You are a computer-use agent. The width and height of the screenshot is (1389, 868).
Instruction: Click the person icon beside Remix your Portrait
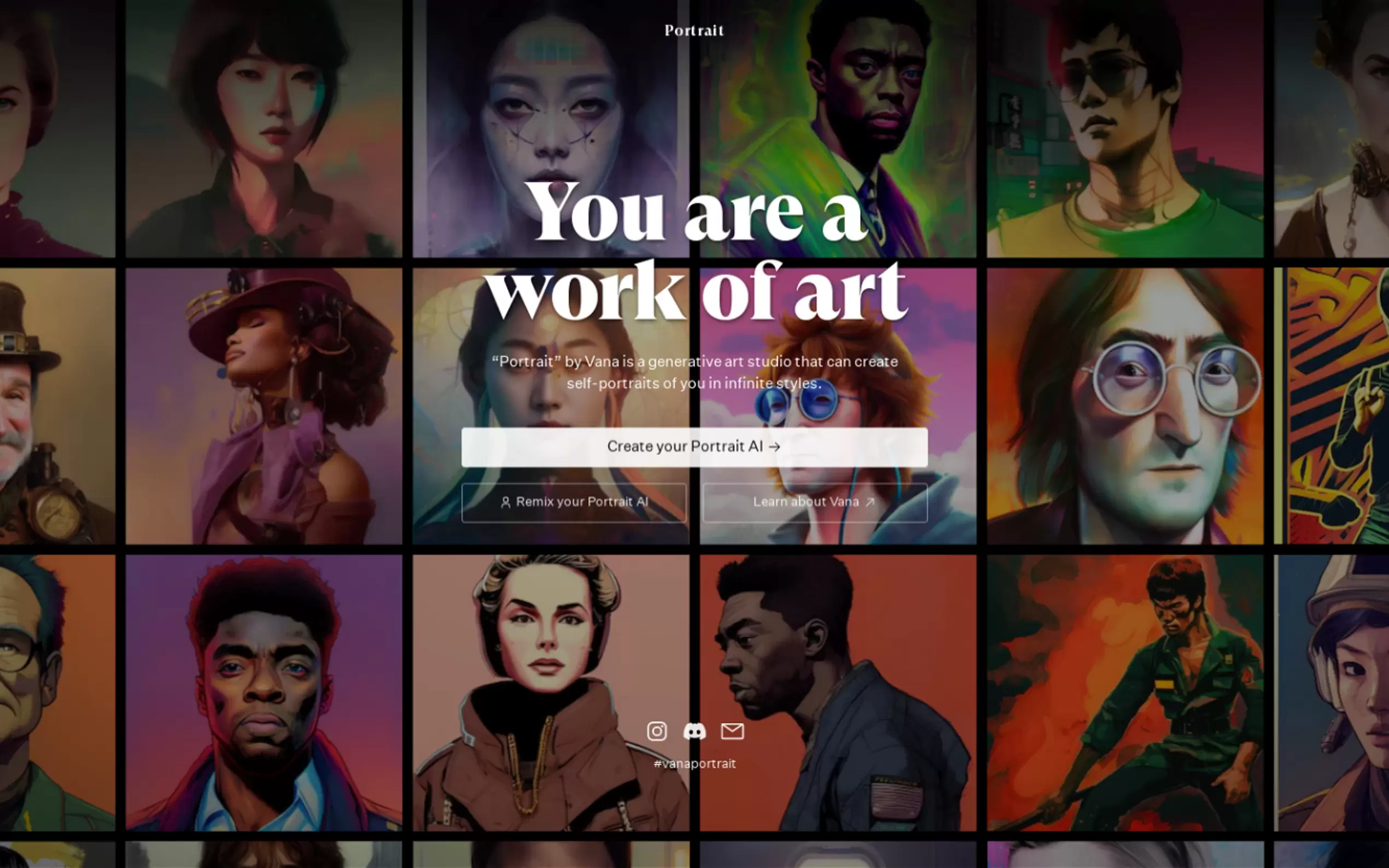[x=505, y=502]
